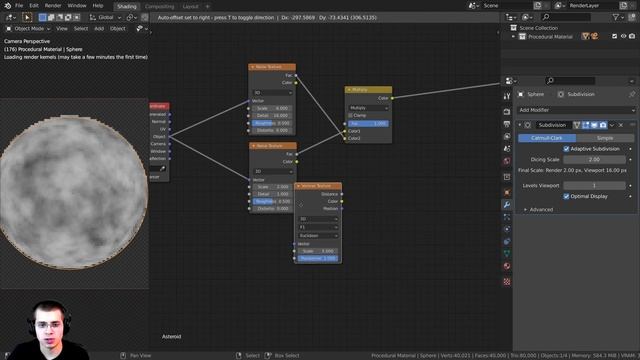The image size is (640, 360).
Task: Switch to the Layout workspace tab
Action: (190, 7)
